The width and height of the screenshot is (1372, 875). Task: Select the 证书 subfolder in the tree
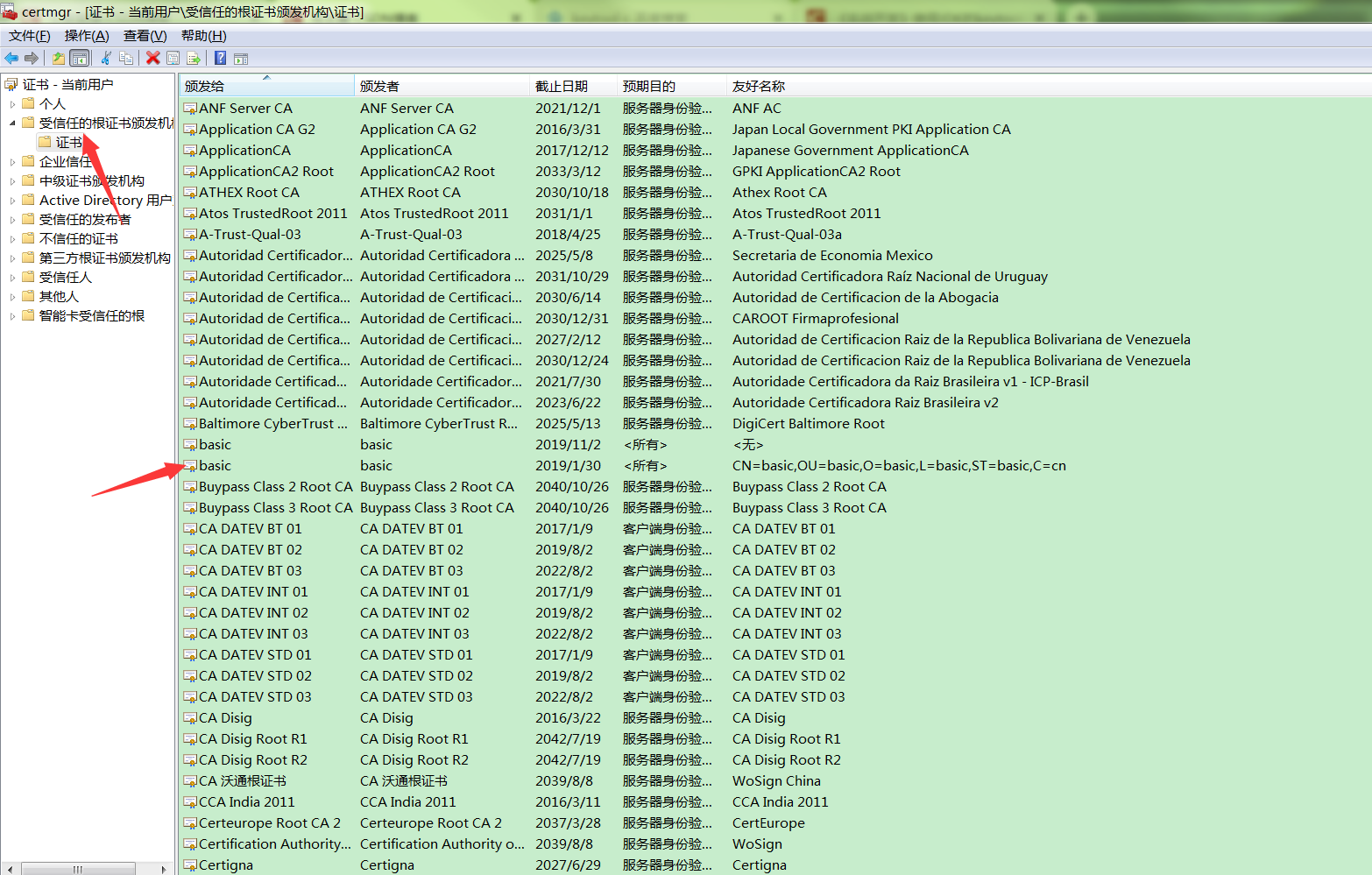click(69, 142)
